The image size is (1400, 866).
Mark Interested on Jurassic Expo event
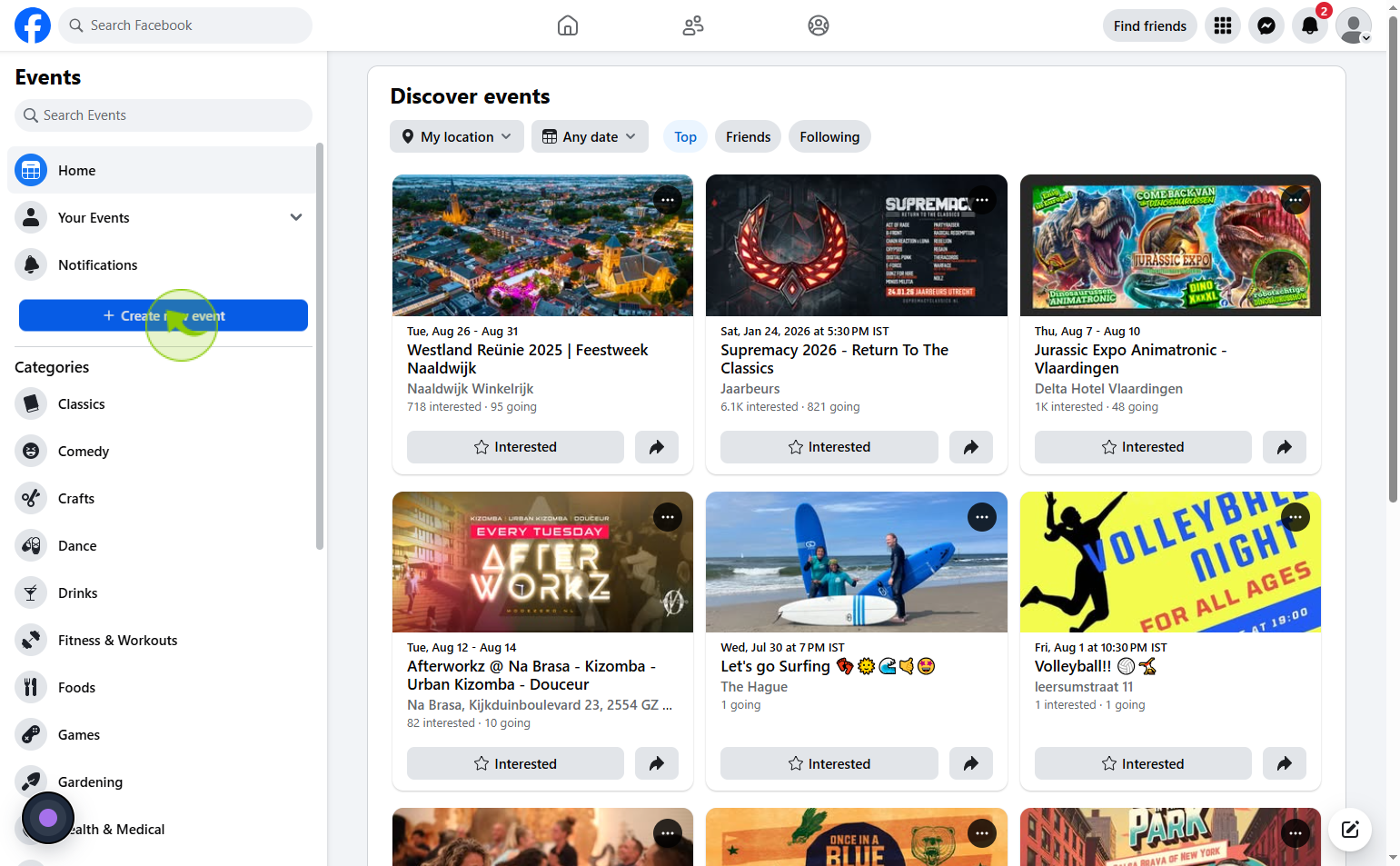click(x=1143, y=447)
